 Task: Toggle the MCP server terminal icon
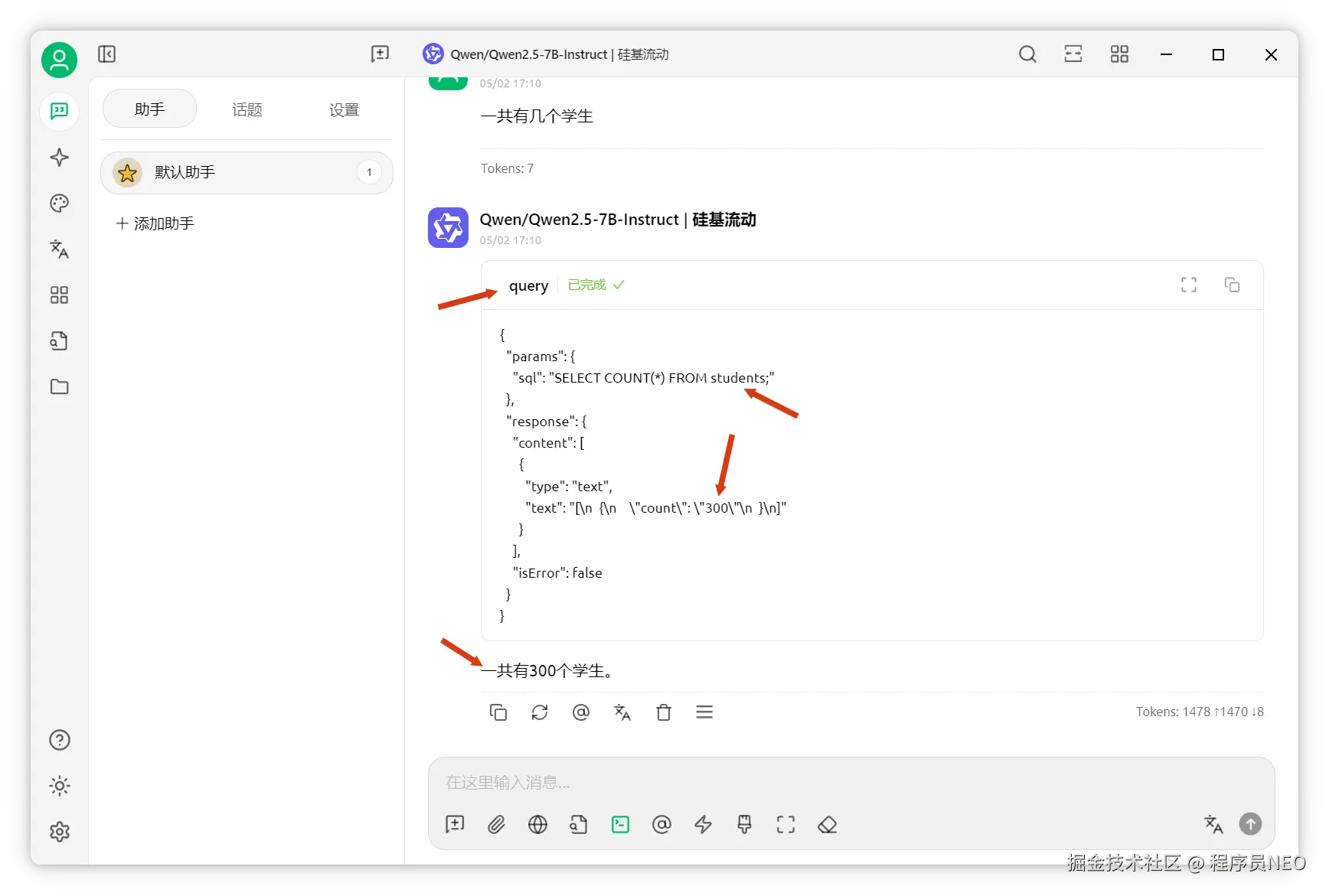[x=620, y=824]
